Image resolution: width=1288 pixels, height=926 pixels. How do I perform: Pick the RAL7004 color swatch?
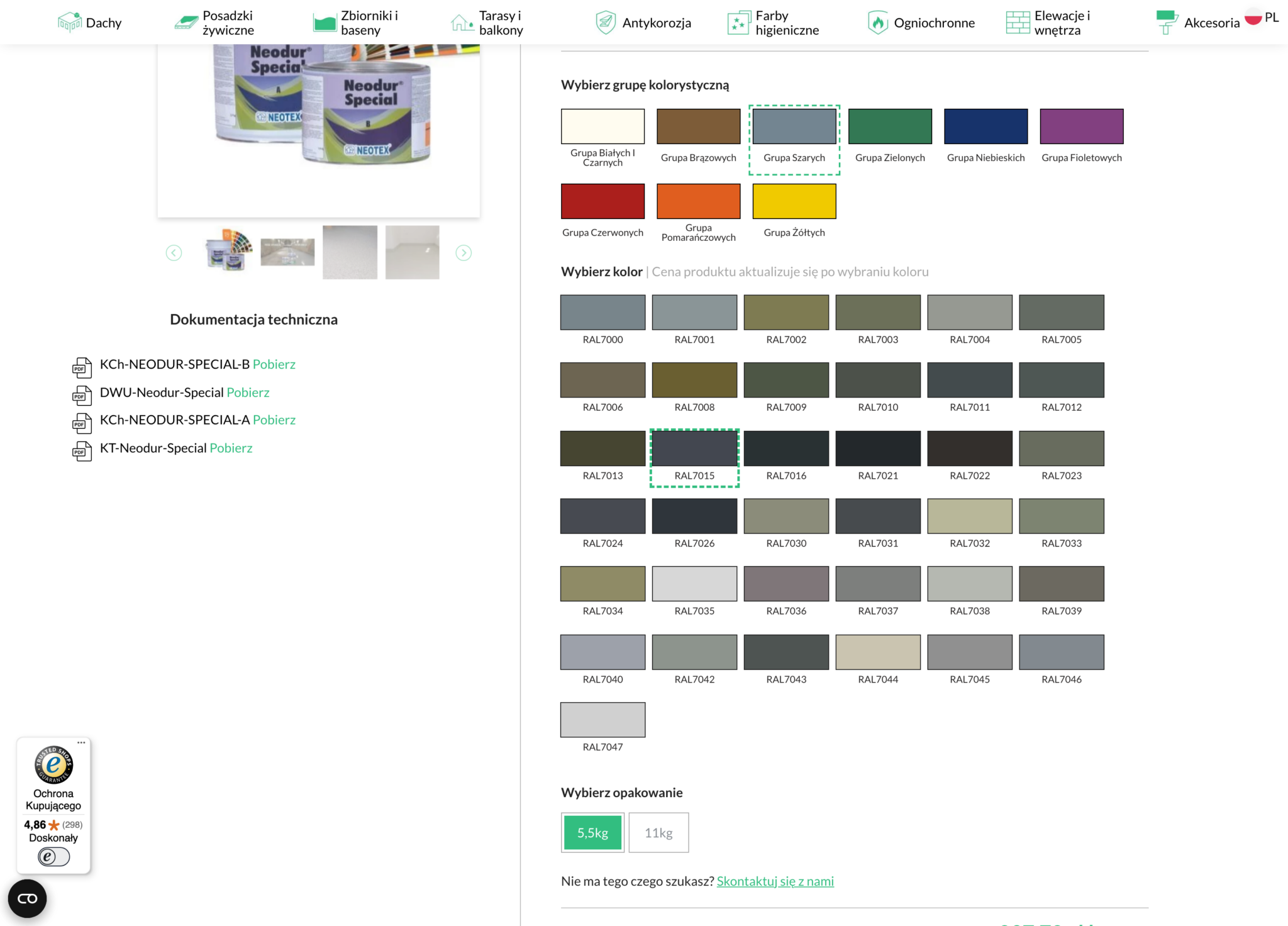970,312
